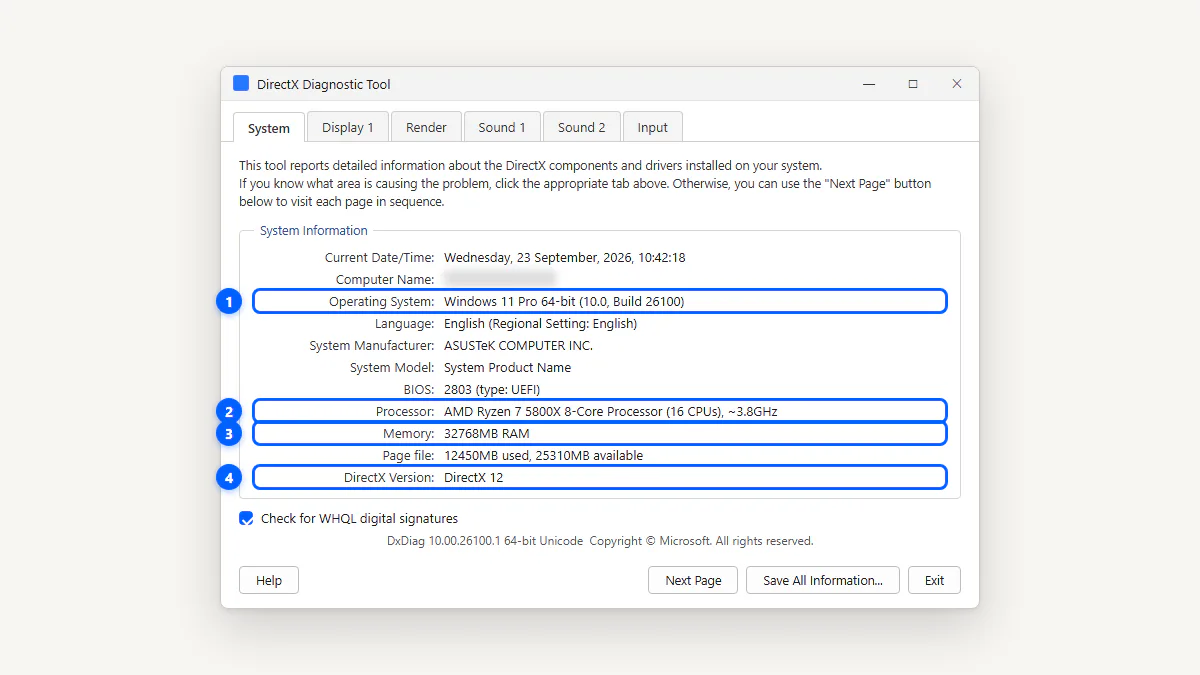Click the 32768MB RAM memory value
The image size is (1200, 675).
[487, 433]
